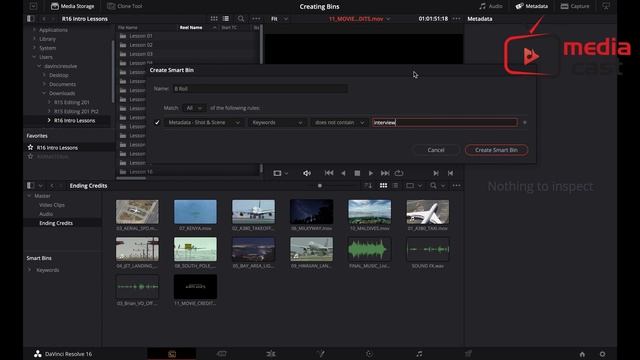Uncheck the Keywords rule checkbox
640x360 pixels.
[157, 122]
